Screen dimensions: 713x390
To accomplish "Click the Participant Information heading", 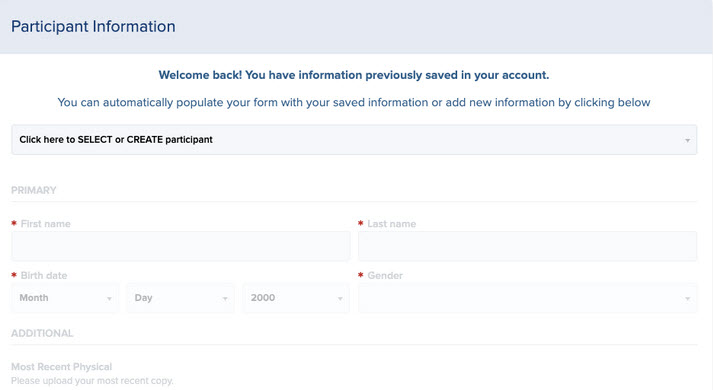I will [x=93, y=26].
